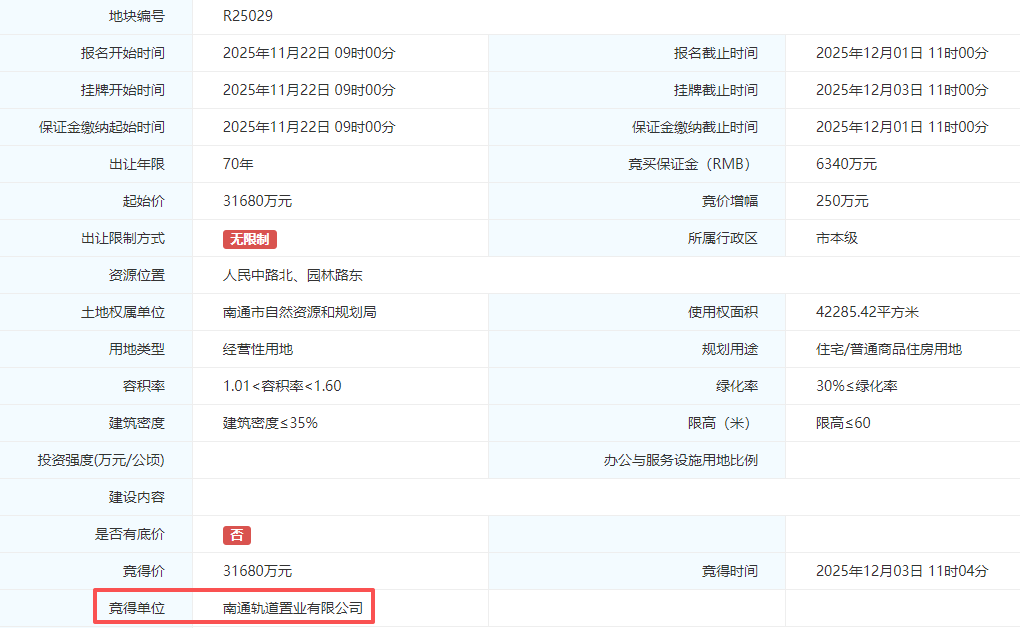Click the 南通市自然资源和规划局 ownership unit text
The height and width of the screenshot is (628, 1020).
click(x=299, y=312)
